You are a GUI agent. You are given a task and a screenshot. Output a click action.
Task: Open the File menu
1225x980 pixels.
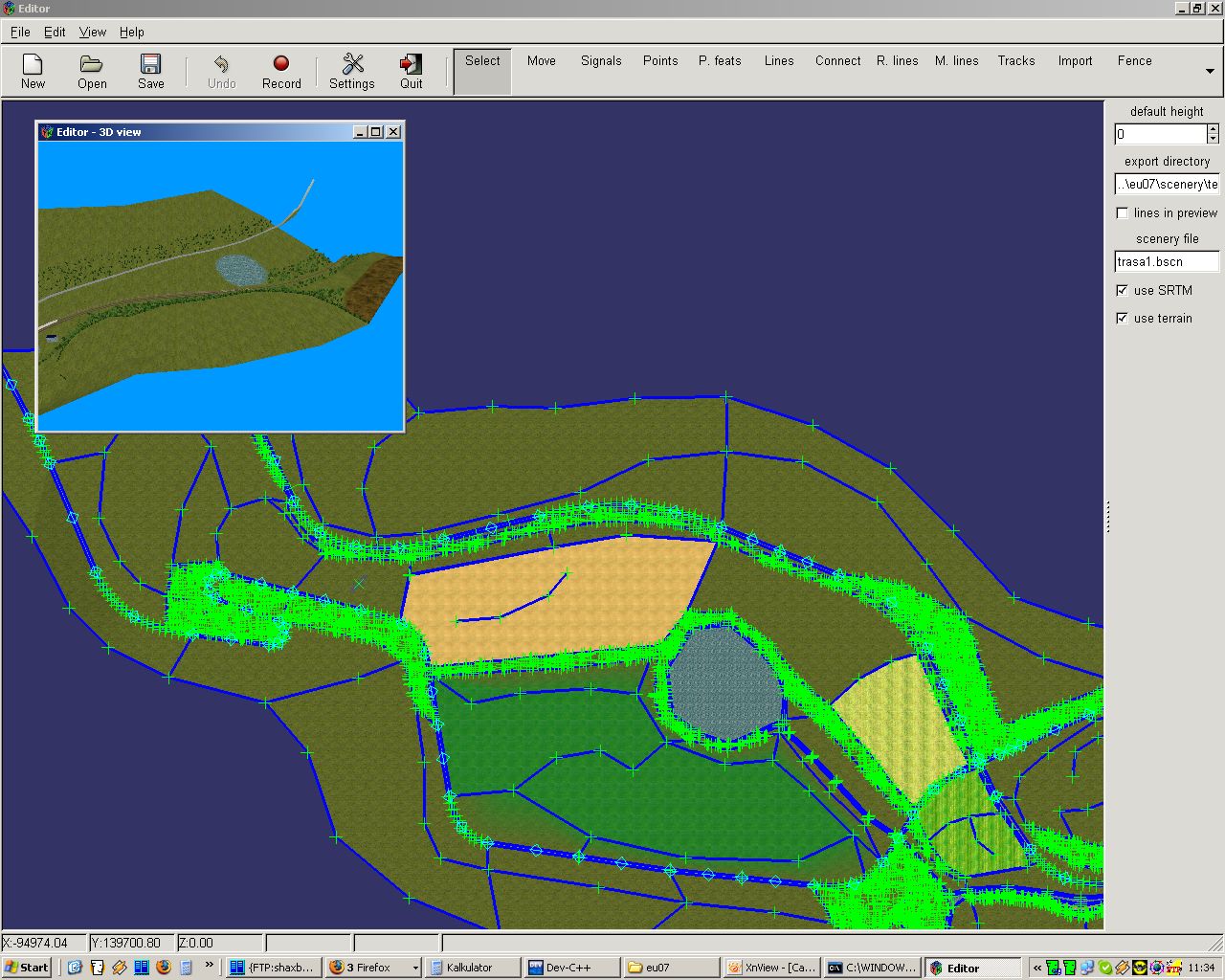pos(20,32)
